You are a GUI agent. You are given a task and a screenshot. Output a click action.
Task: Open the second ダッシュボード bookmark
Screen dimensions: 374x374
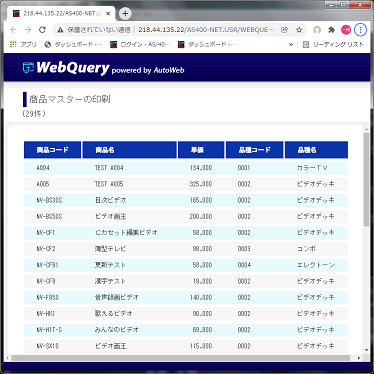(207, 44)
